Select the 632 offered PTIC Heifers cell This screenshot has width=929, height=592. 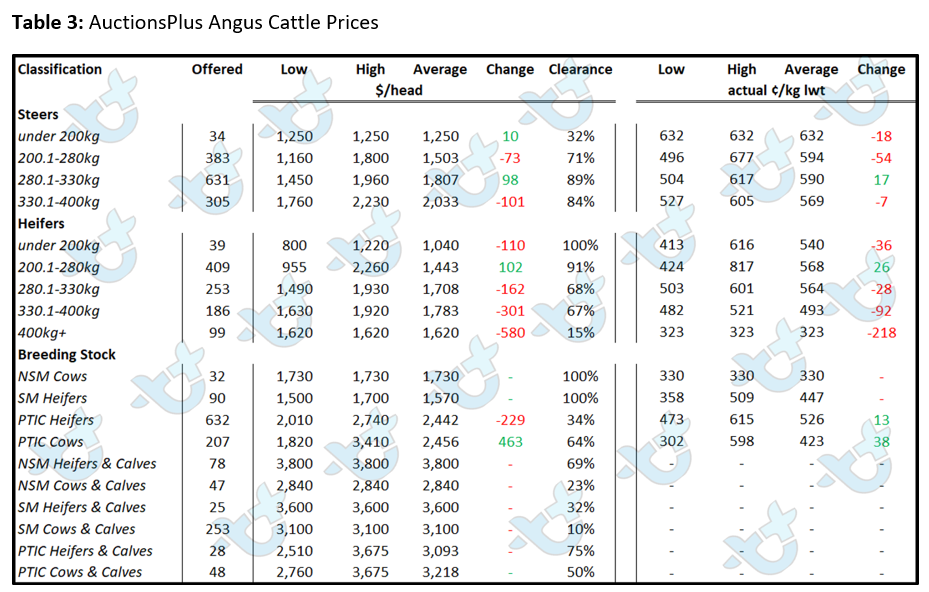tap(217, 420)
